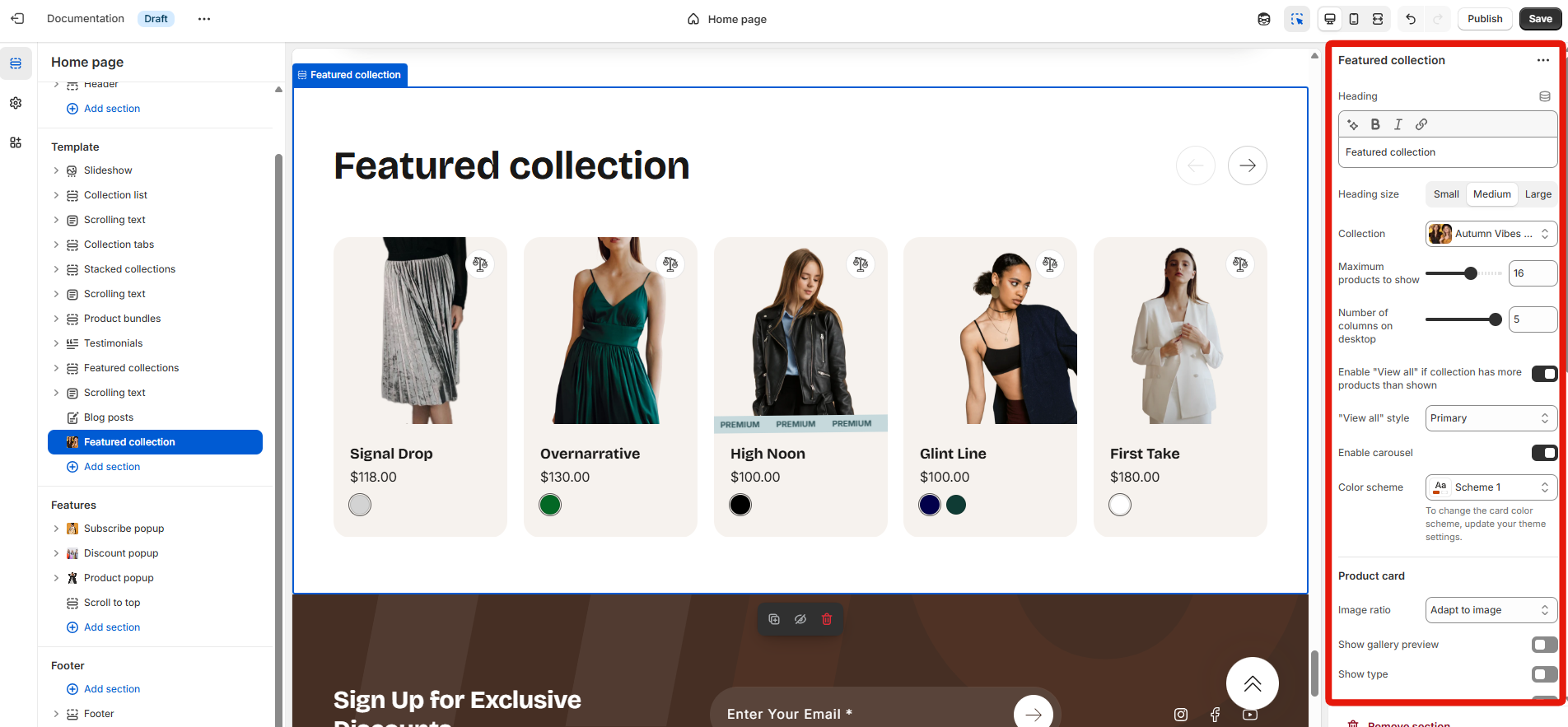Click the heading text field Featured collection
This screenshot has width=1568, height=727.
1448,152
